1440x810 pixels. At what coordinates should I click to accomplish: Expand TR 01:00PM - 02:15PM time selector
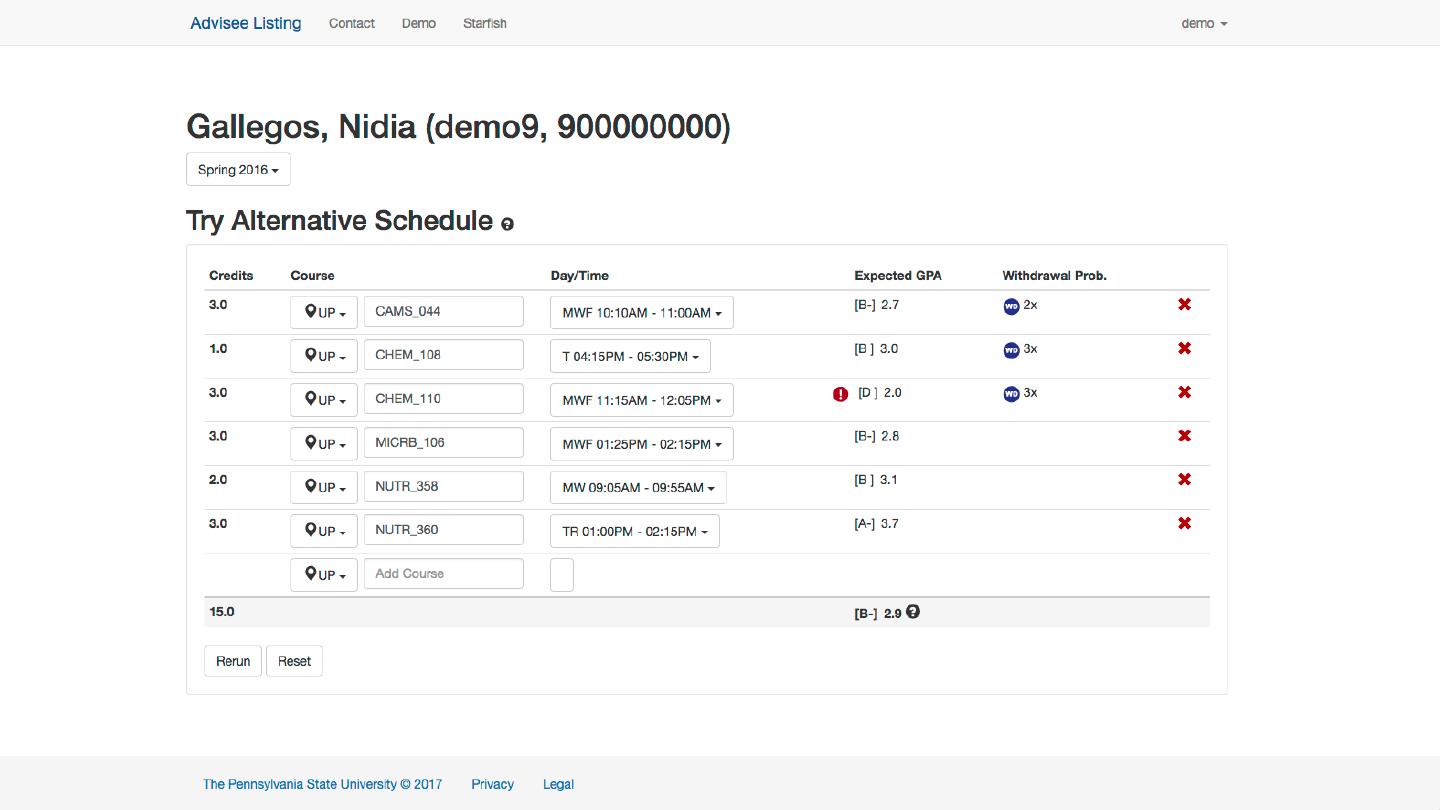(x=634, y=532)
